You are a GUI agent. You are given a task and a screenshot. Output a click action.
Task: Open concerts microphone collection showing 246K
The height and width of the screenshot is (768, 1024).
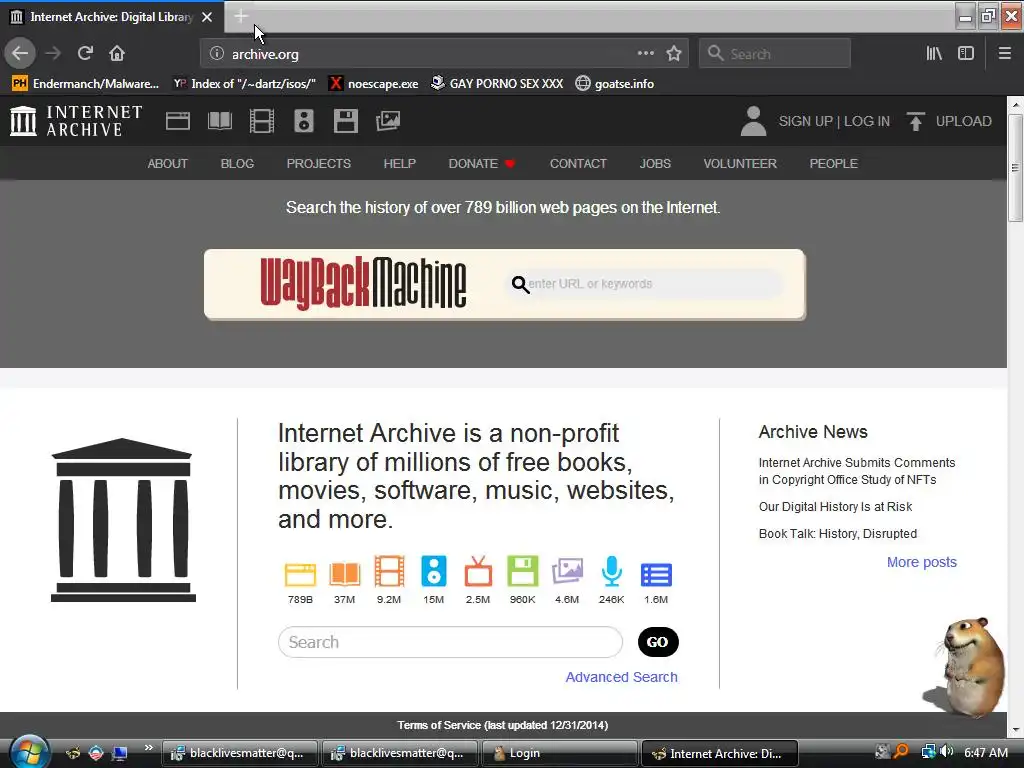(611, 580)
